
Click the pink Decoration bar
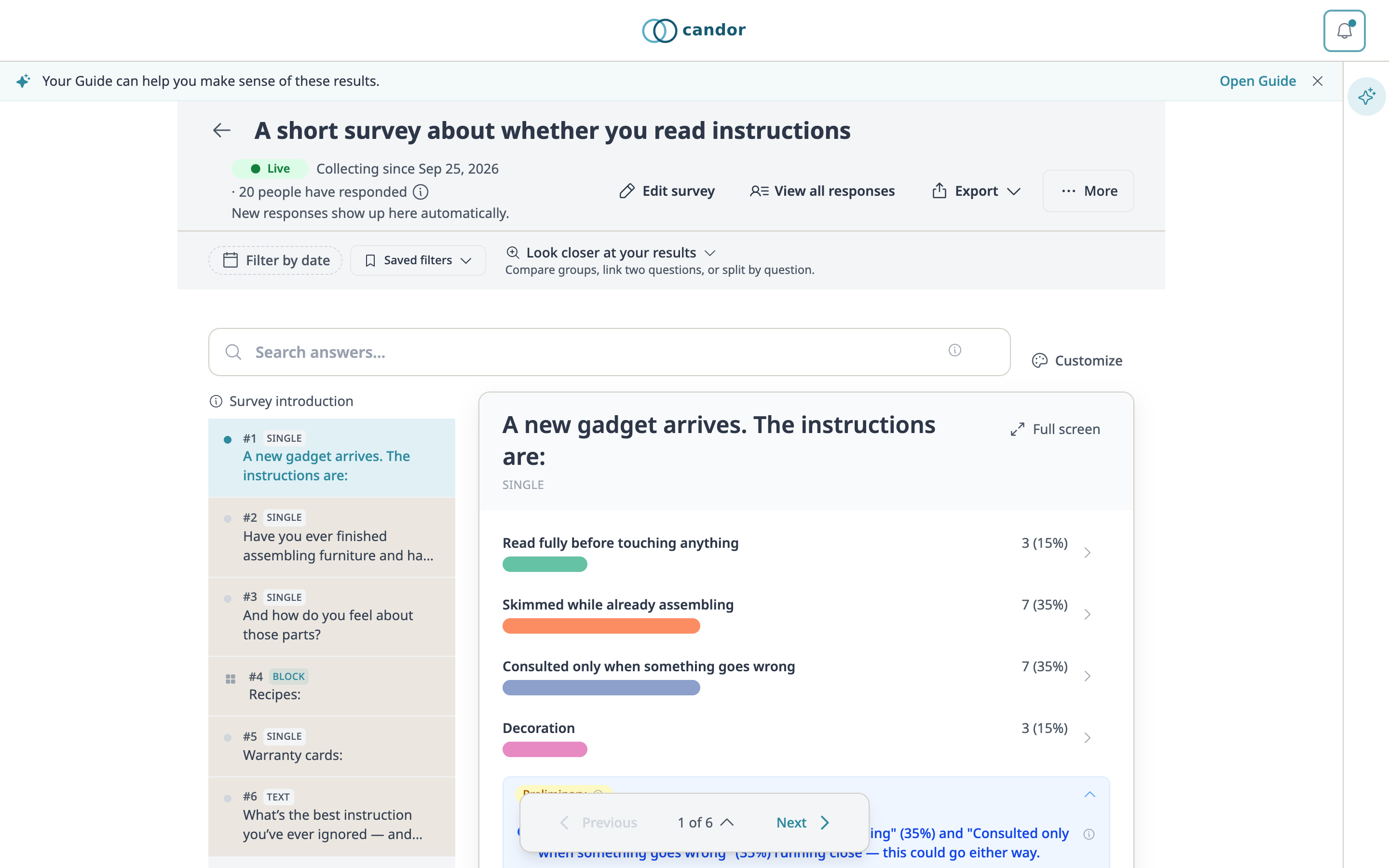pos(545,749)
